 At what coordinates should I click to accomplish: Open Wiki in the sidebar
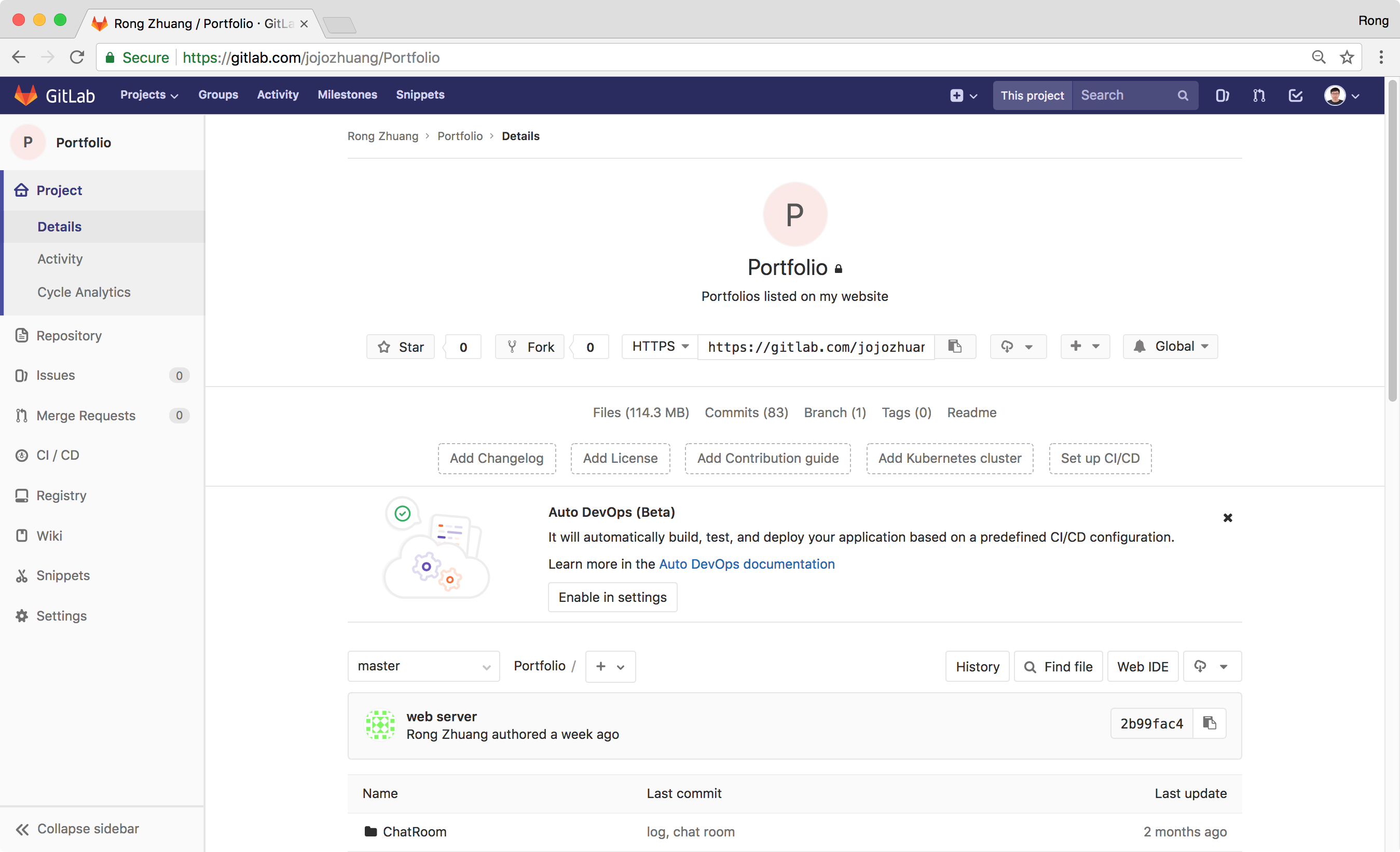[x=49, y=535]
